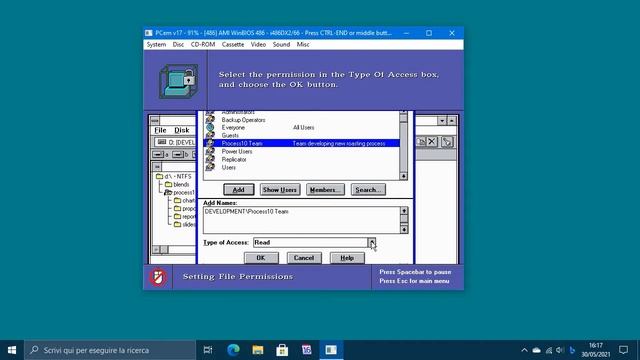Viewport: 640px width, 360px height.
Task: Click the Users group icon
Action: tap(210, 167)
